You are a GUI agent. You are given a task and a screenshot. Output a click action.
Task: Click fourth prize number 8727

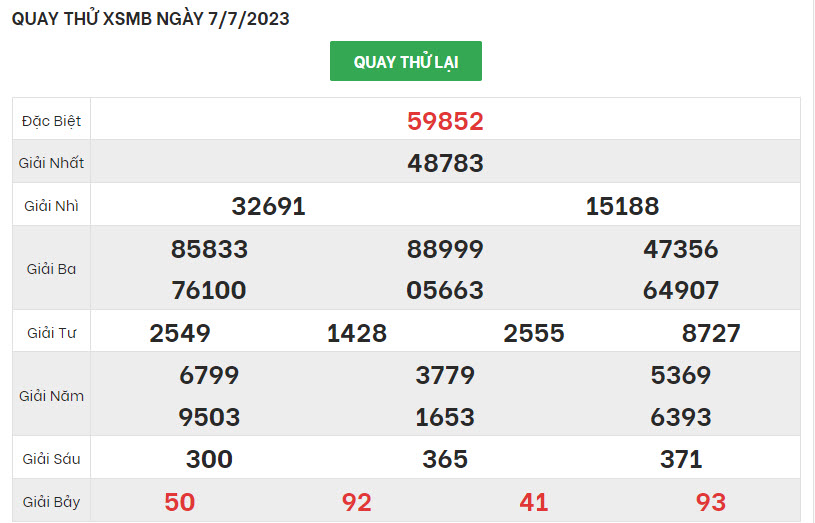(711, 333)
